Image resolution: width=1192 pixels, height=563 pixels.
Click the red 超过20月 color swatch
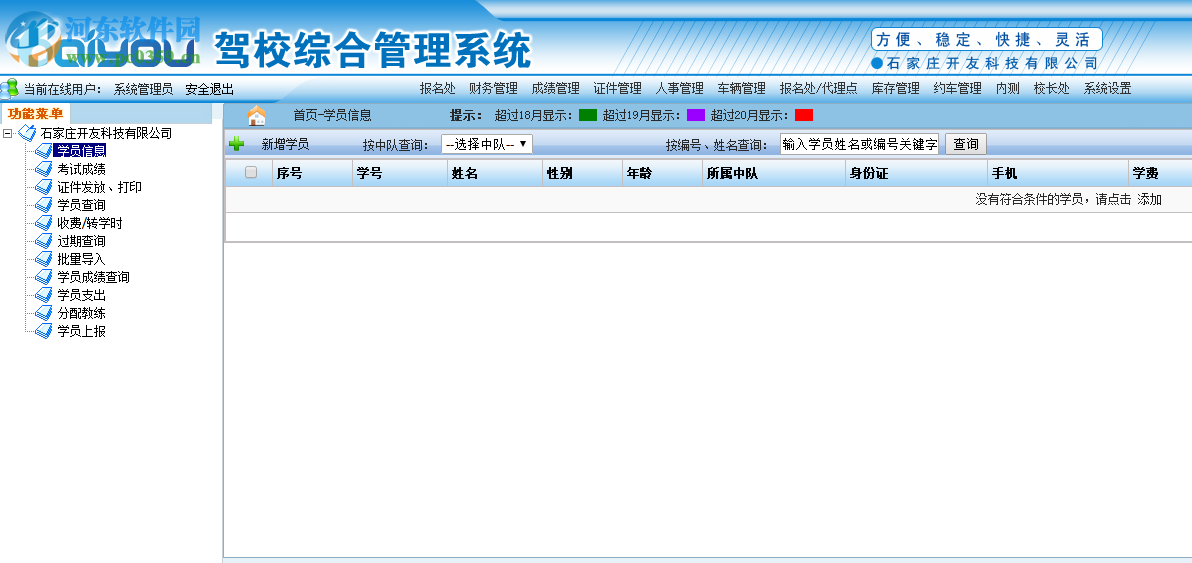(x=804, y=115)
